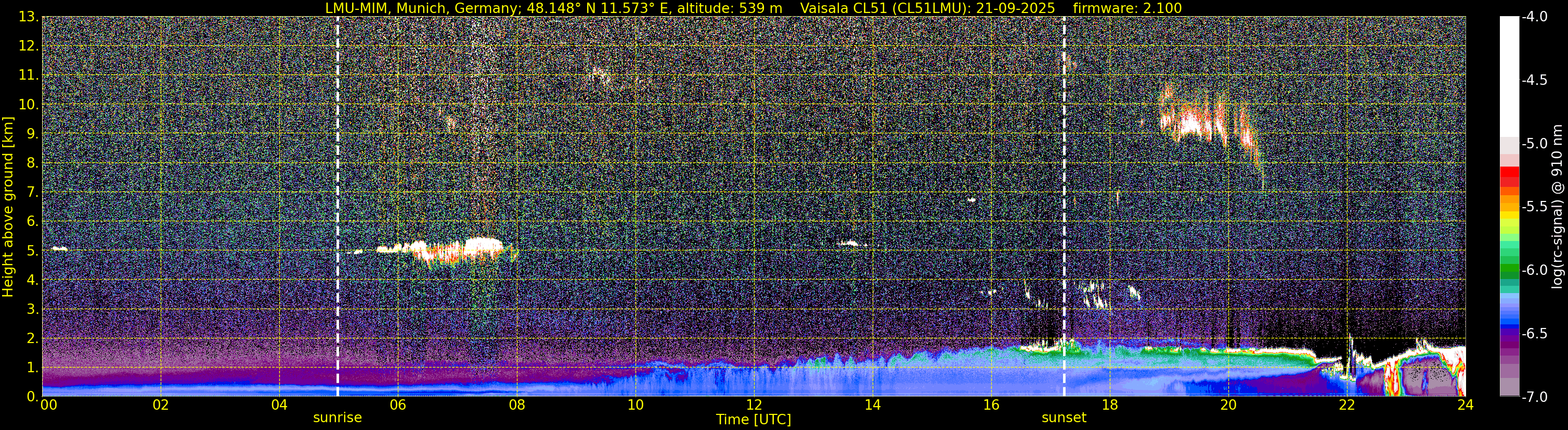Screen dimensions: 1568x430
Task: Click the 4. height tick label
Action: pyautogui.click(x=32, y=280)
